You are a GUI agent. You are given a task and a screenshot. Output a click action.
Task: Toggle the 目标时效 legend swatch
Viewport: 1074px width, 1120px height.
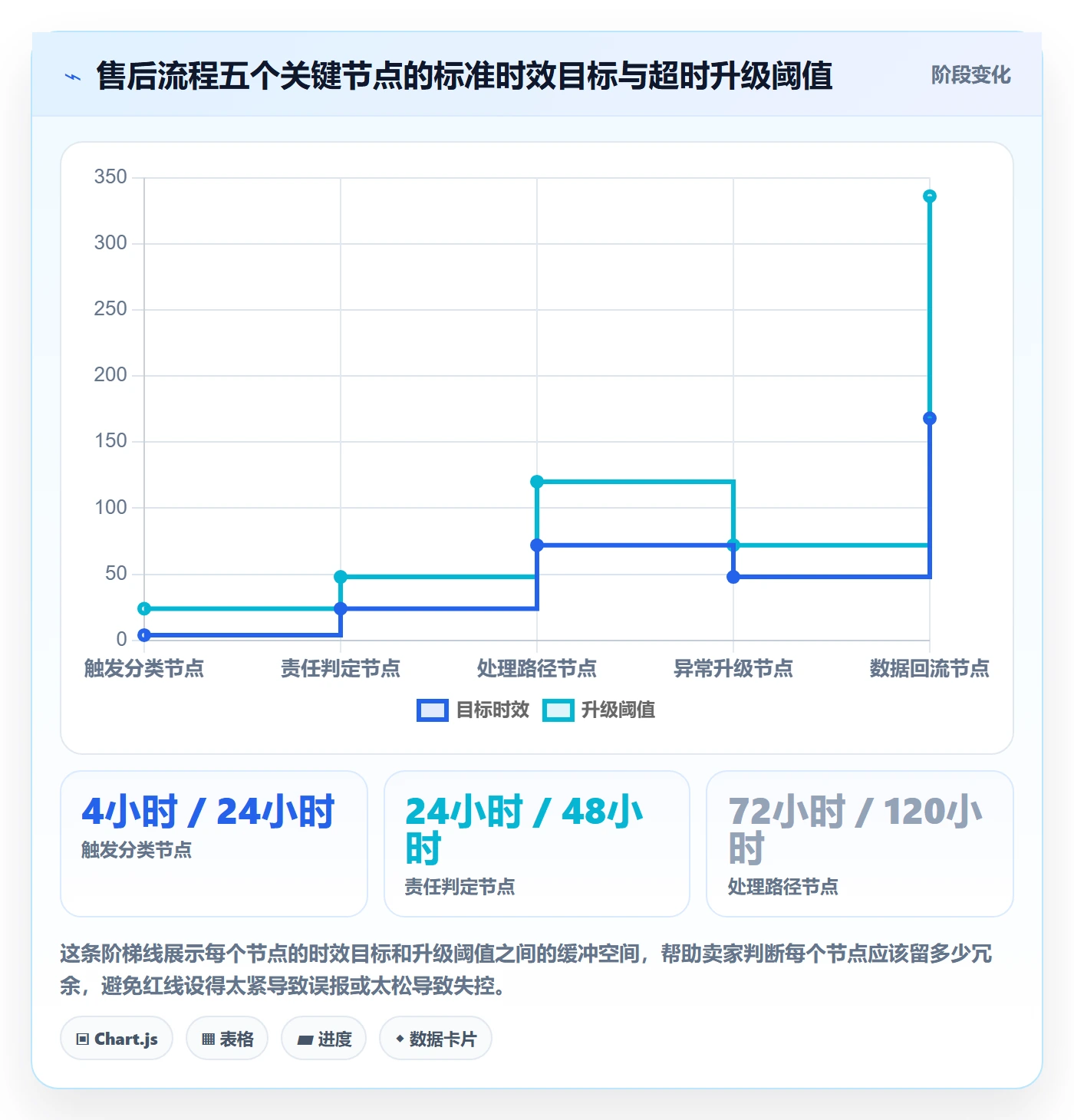(x=433, y=710)
